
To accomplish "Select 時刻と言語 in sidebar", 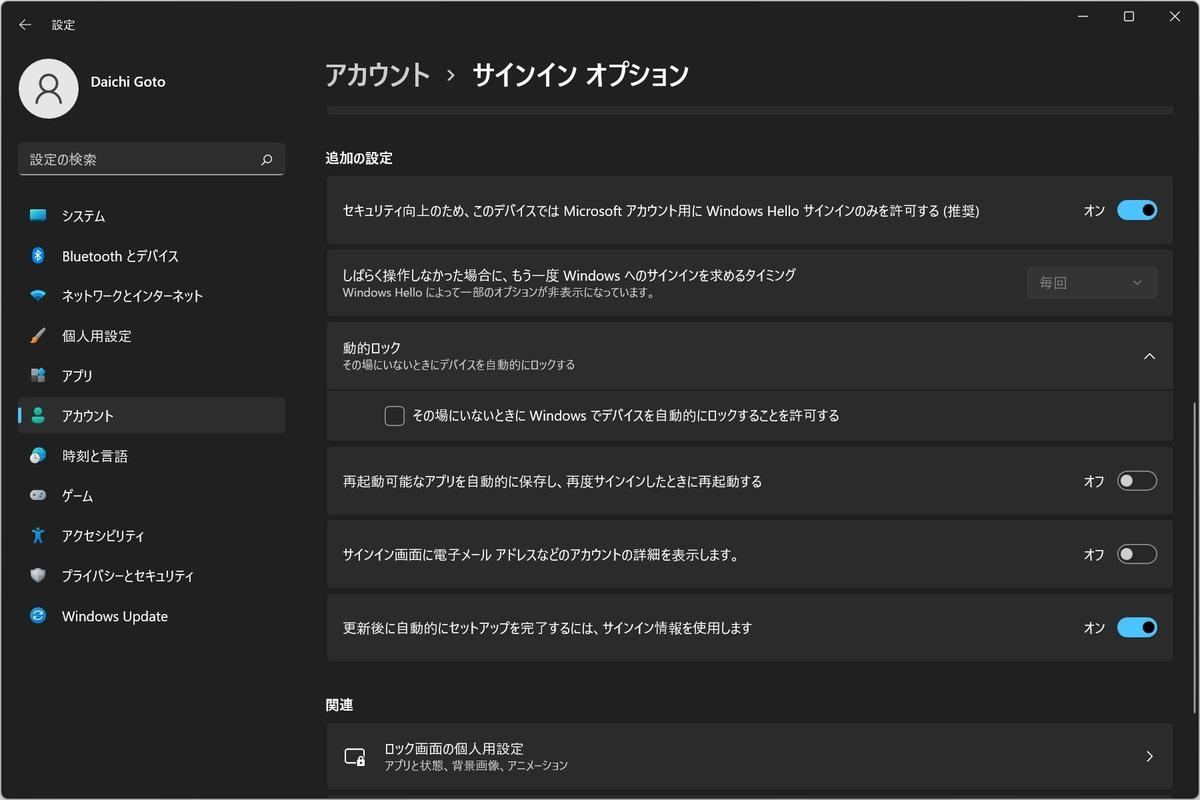I will click(152, 456).
